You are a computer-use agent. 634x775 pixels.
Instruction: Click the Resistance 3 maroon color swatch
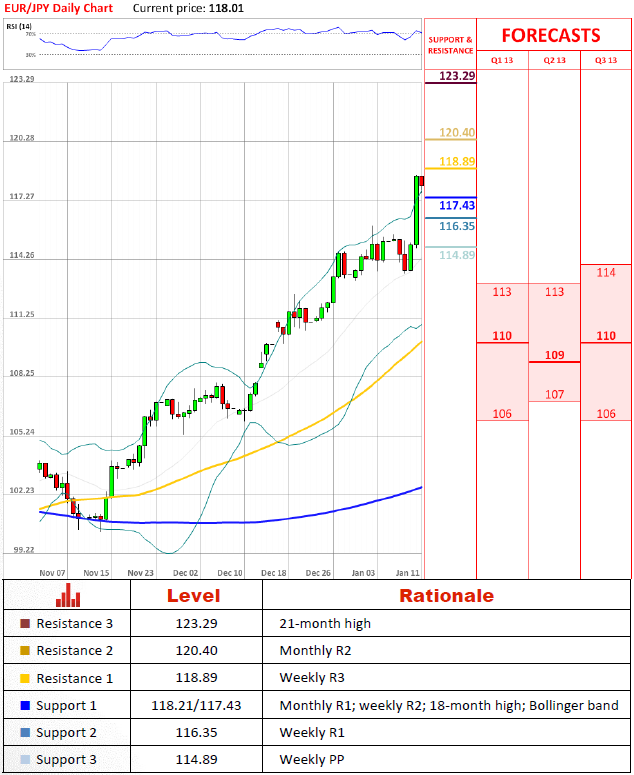pyautogui.click(x=25, y=623)
